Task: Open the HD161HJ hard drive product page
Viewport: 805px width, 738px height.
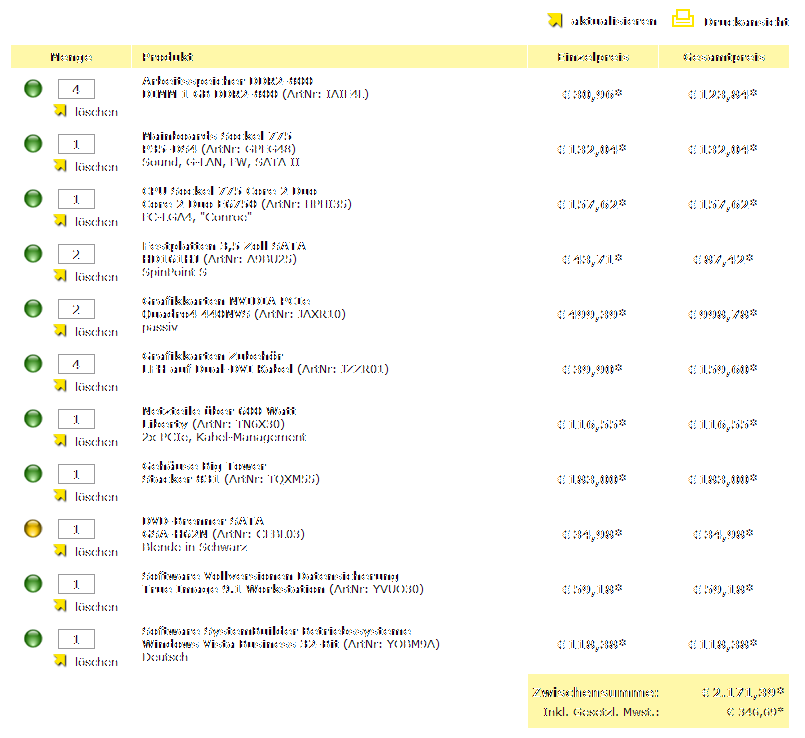Action: [170, 260]
